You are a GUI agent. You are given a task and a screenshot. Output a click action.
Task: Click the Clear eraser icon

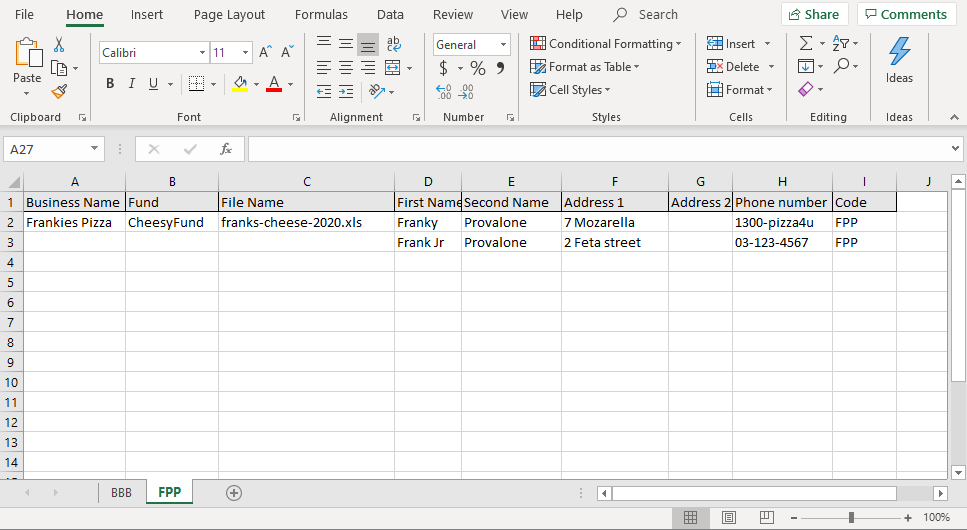click(805, 89)
